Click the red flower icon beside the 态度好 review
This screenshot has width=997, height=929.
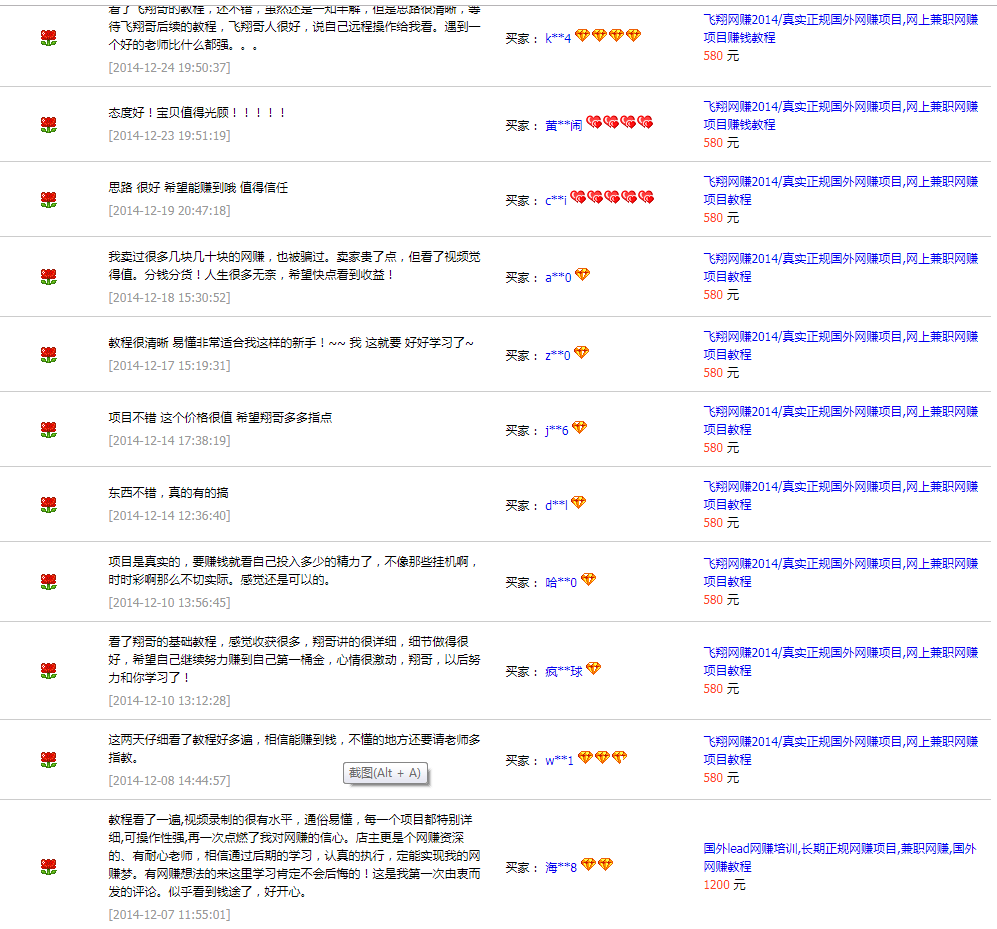coord(48,125)
